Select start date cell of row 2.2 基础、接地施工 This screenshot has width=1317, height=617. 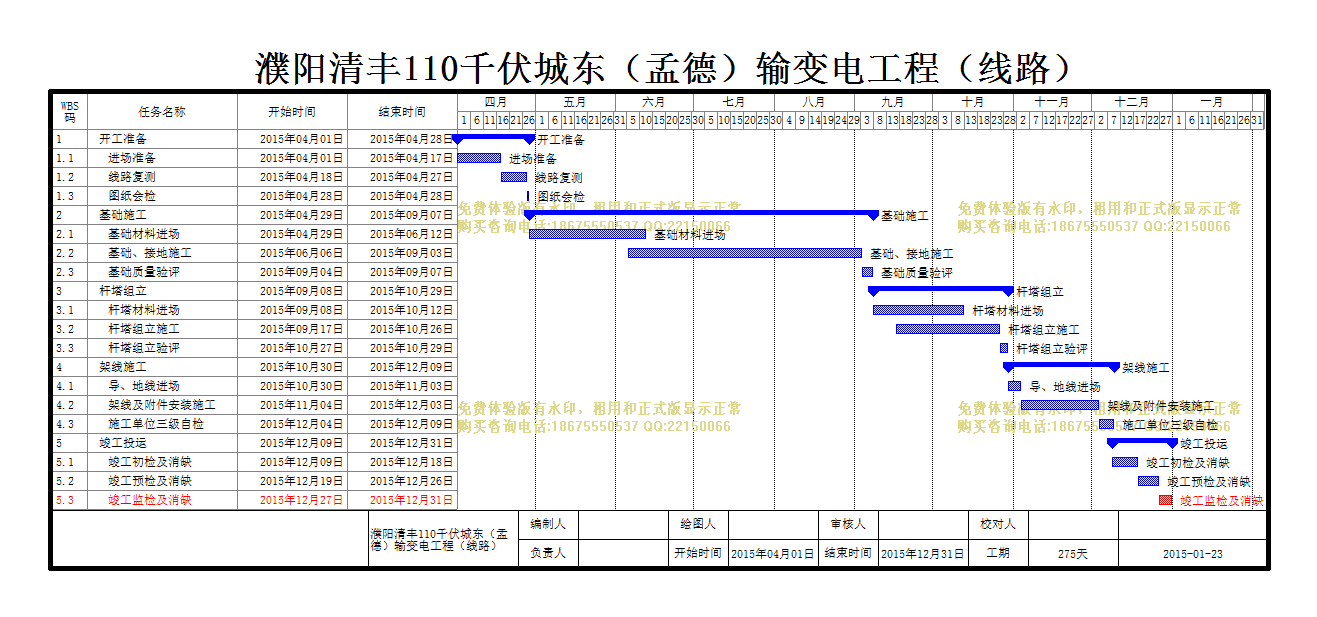pos(292,253)
